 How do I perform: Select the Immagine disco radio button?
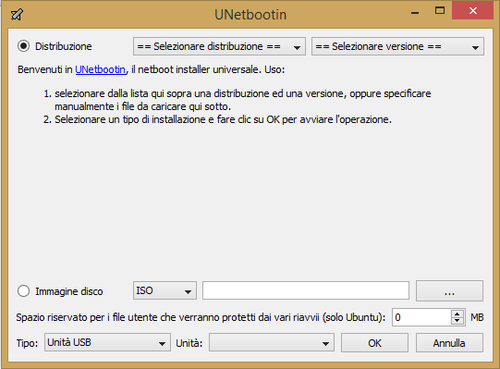(x=24, y=291)
